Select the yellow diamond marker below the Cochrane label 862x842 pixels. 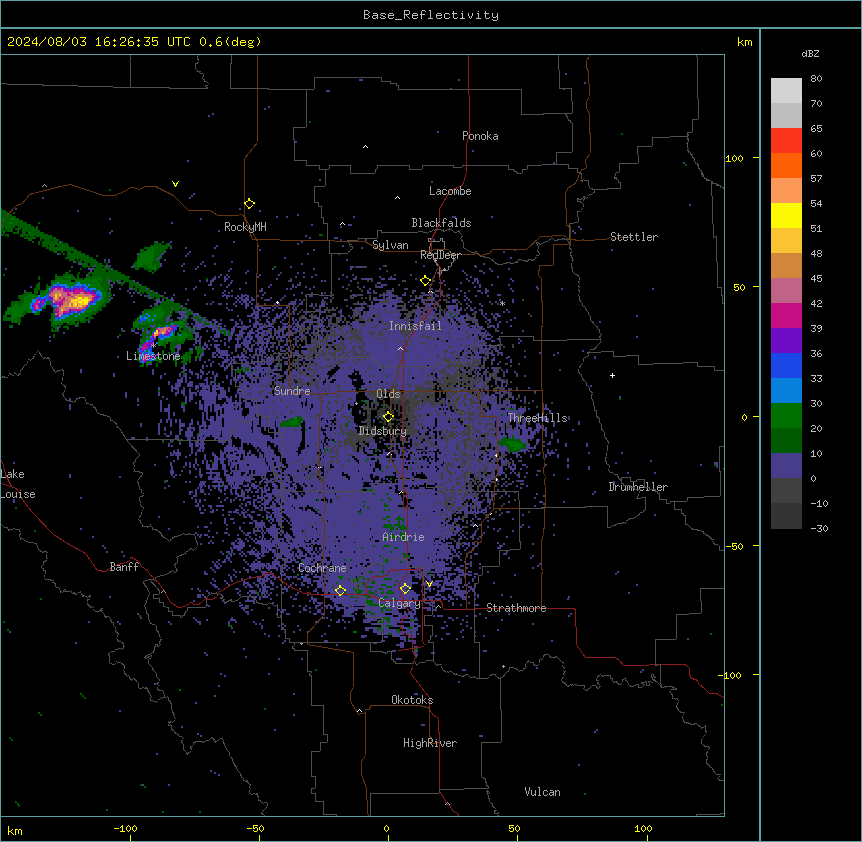pyautogui.click(x=340, y=591)
